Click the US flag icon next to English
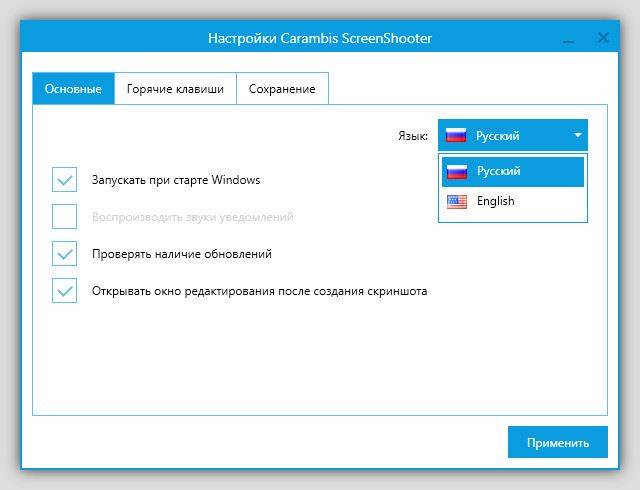The image size is (640, 490). pyautogui.click(x=457, y=202)
